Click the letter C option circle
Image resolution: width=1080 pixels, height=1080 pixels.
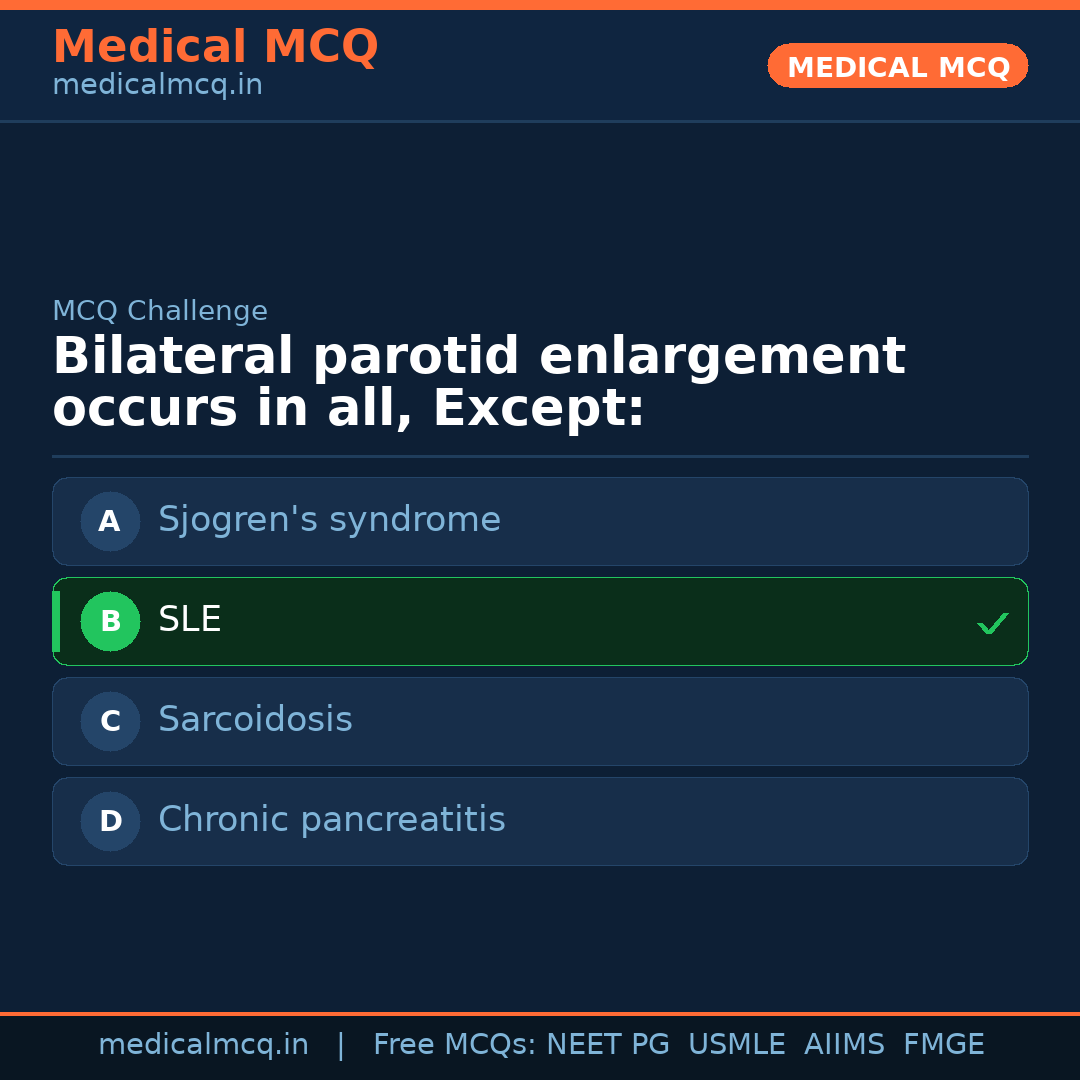coord(110,721)
